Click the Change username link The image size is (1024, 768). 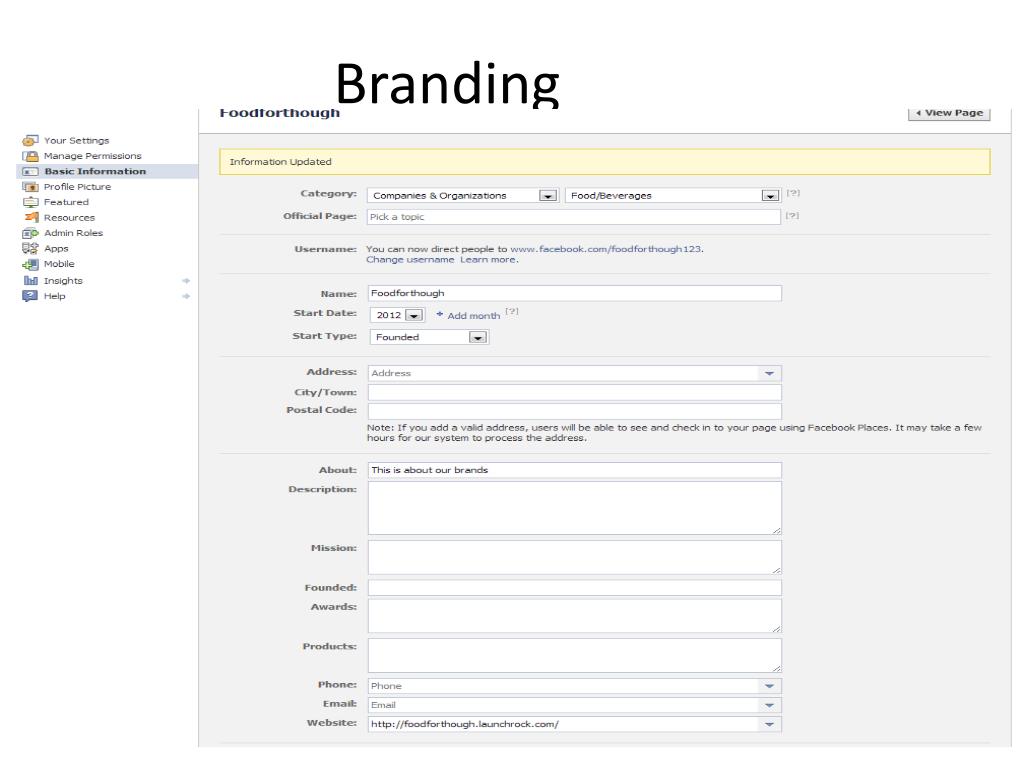pos(410,259)
